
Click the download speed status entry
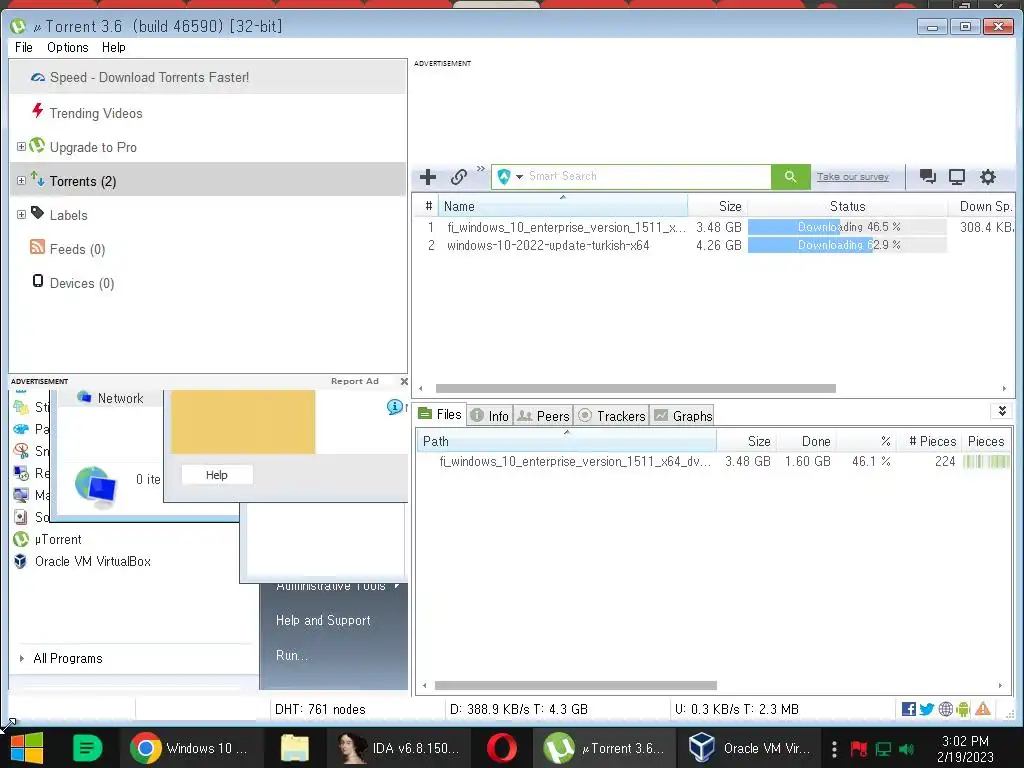point(519,709)
